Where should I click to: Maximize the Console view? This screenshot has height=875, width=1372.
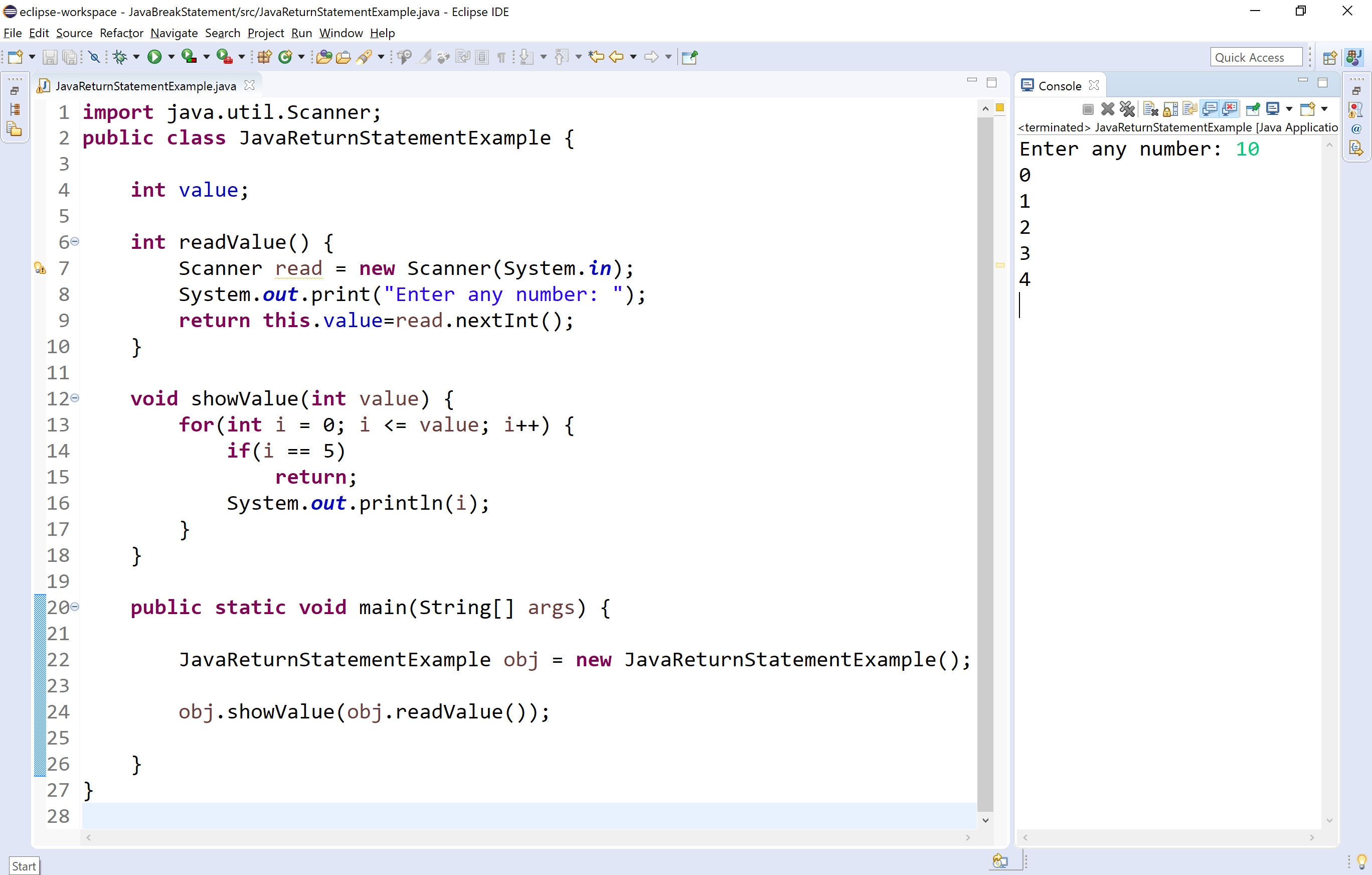coord(1323,82)
